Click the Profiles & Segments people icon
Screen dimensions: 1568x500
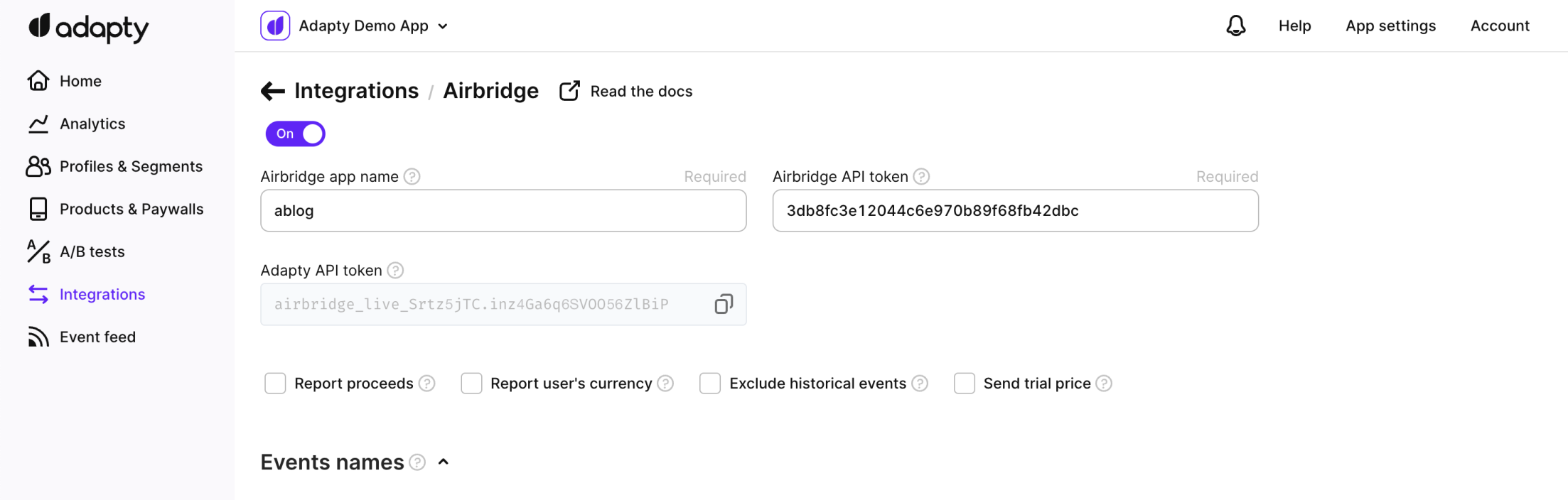pos(38,166)
